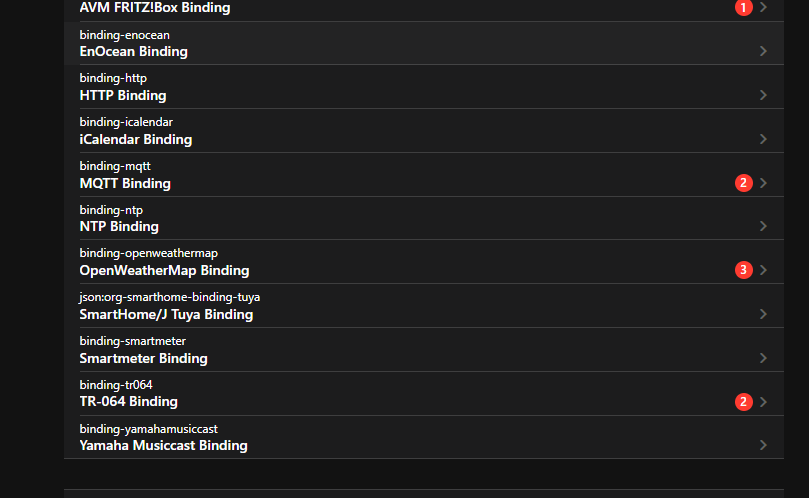Click the red badge 2 on TR-064 Binding

click(743, 402)
